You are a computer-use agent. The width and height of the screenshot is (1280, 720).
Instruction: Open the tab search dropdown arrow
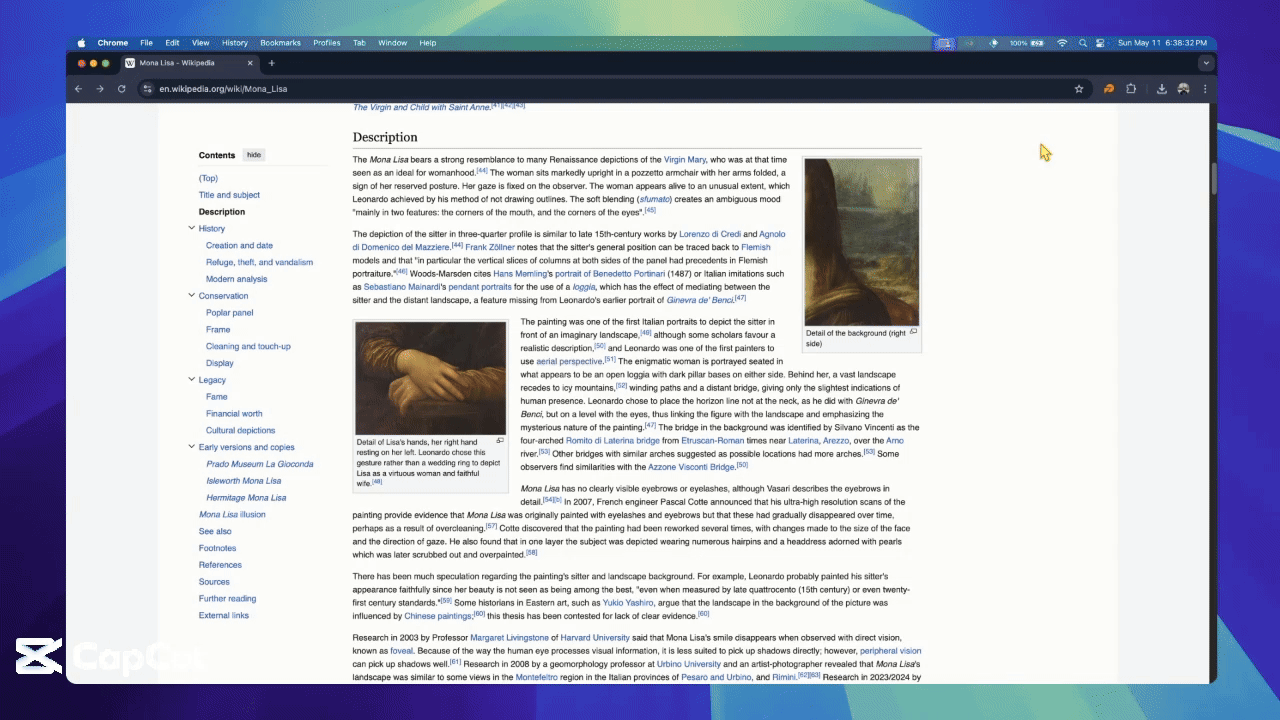click(x=1206, y=63)
